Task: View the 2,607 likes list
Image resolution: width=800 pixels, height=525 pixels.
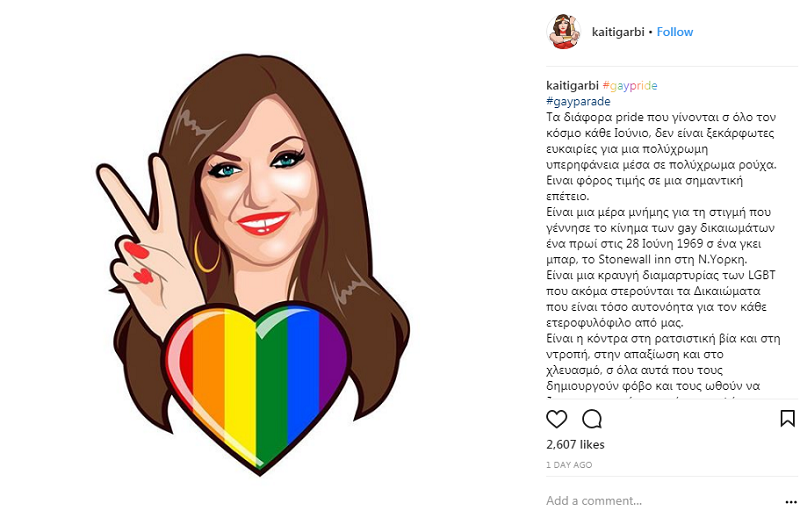Action: tap(575, 444)
